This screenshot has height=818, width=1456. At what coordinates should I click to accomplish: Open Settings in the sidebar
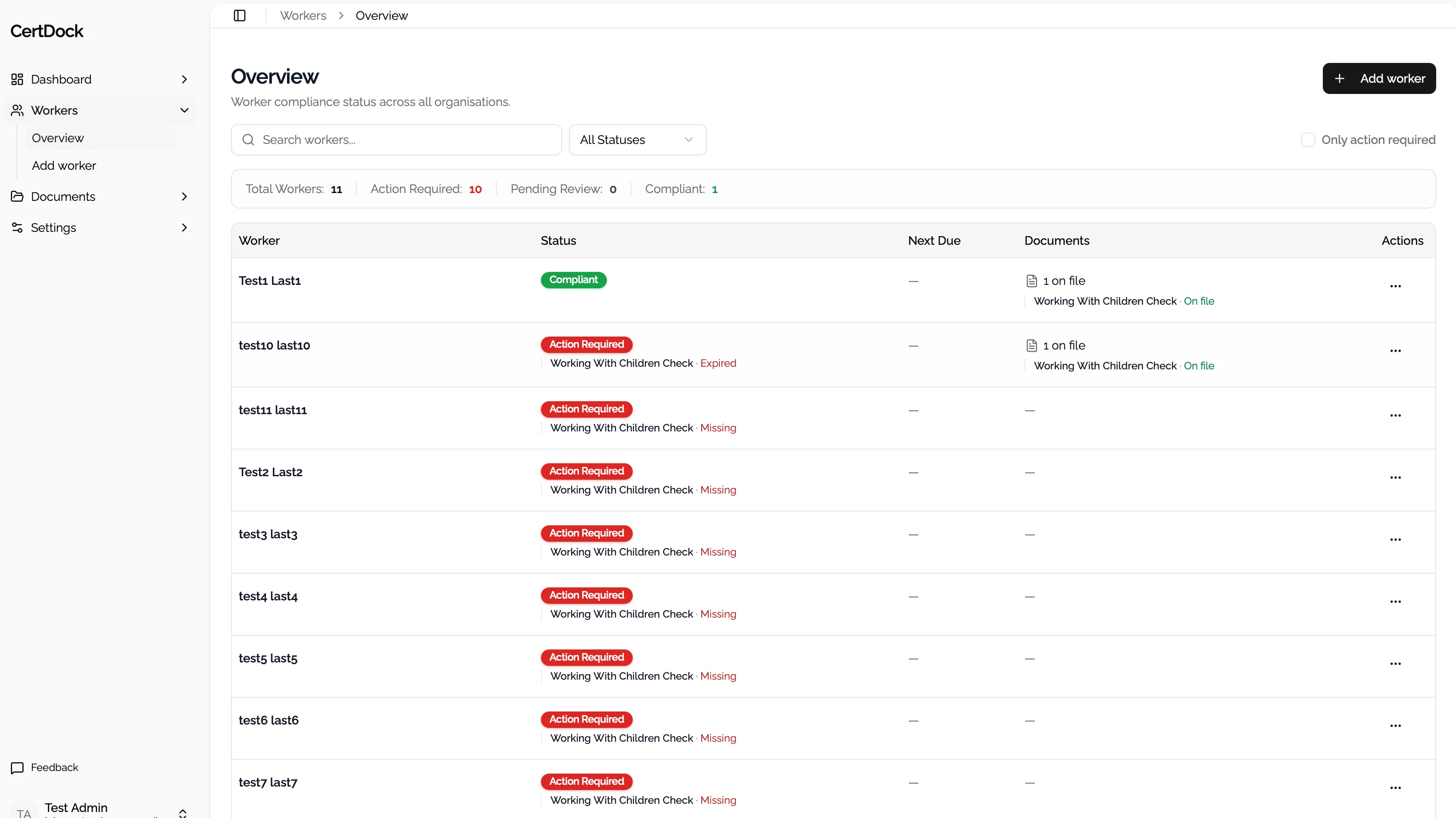click(100, 227)
